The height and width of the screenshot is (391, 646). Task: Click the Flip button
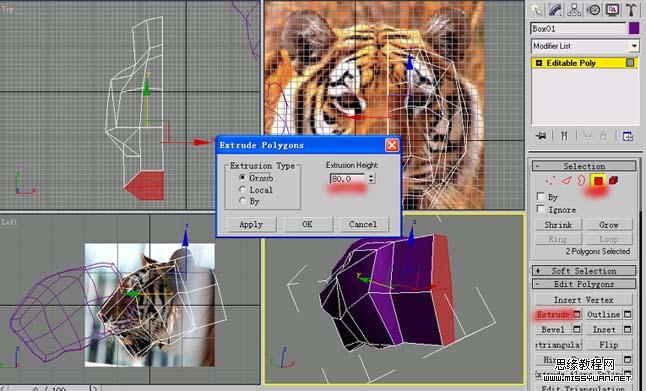point(609,344)
